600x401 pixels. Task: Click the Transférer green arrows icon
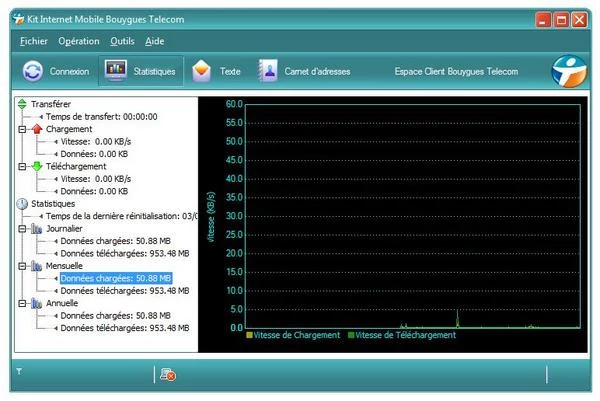[22, 104]
